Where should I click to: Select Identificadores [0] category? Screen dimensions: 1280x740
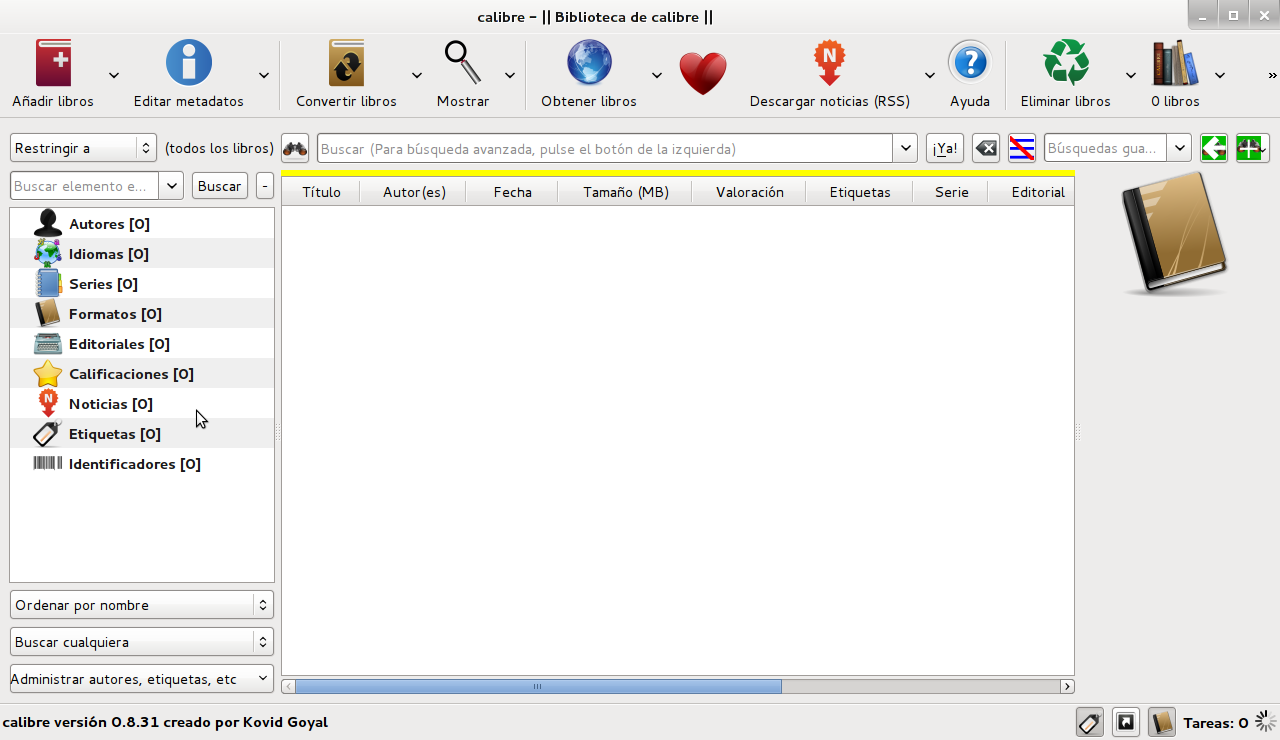[x=142, y=464]
